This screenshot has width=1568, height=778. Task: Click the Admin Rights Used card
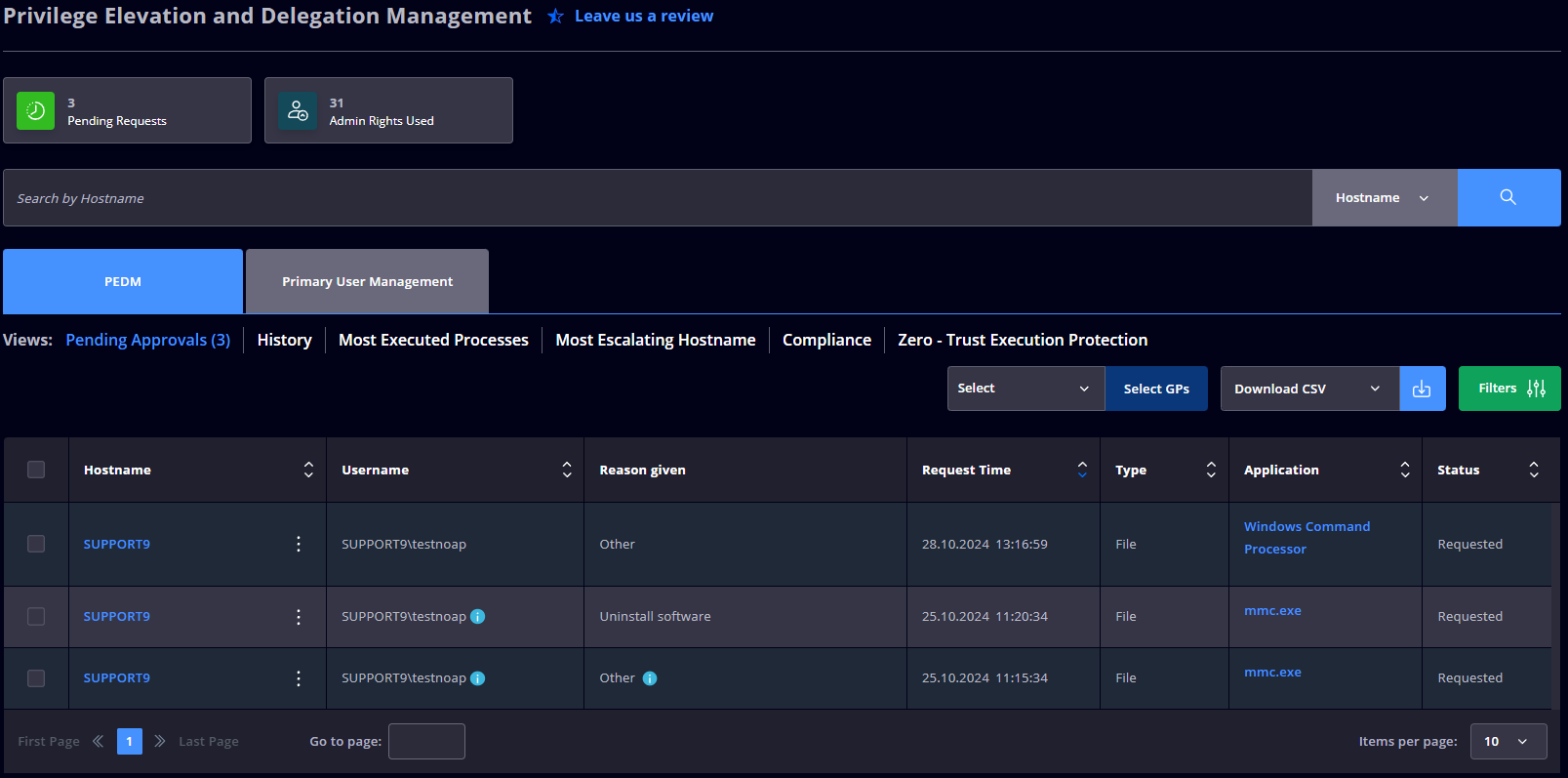pyautogui.click(x=388, y=110)
